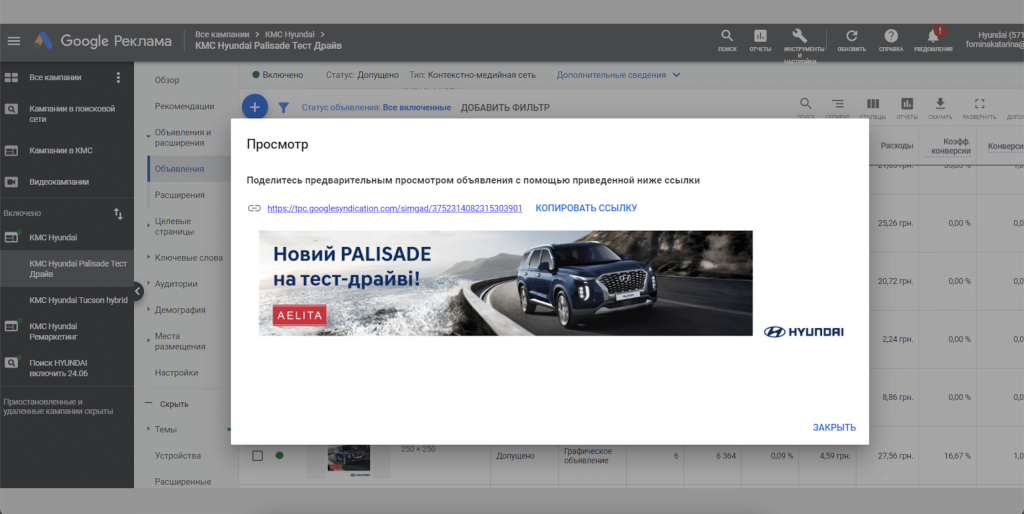Expand Additional details dropdown

(x=618, y=75)
